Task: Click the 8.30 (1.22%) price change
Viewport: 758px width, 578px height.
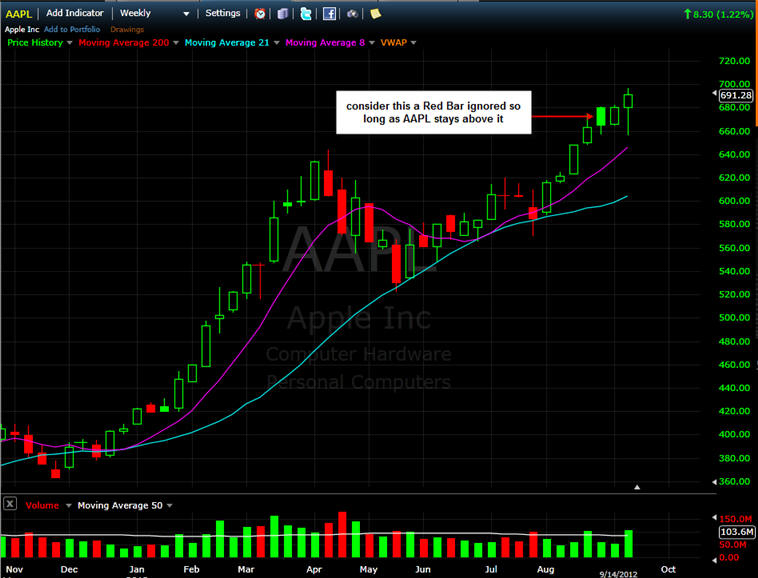Action: click(x=718, y=14)
